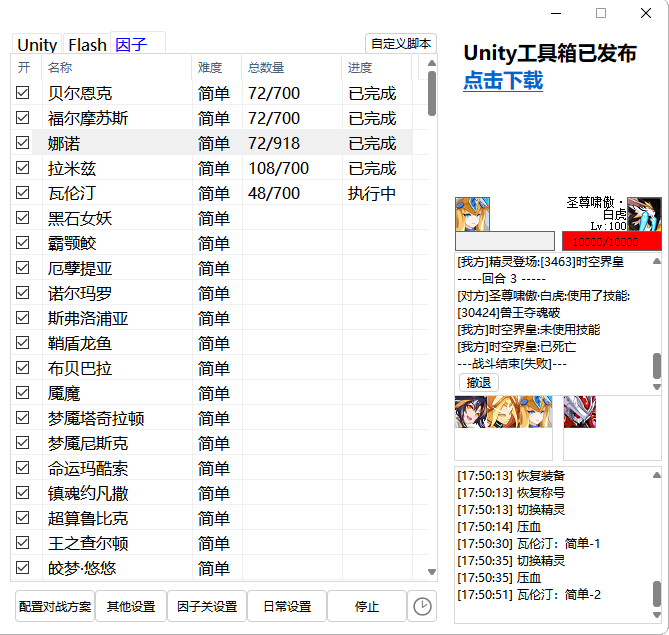Viewport: 669px width, 635px height.
Task: Click the 停止 stop button
Action: coord(367,606)
